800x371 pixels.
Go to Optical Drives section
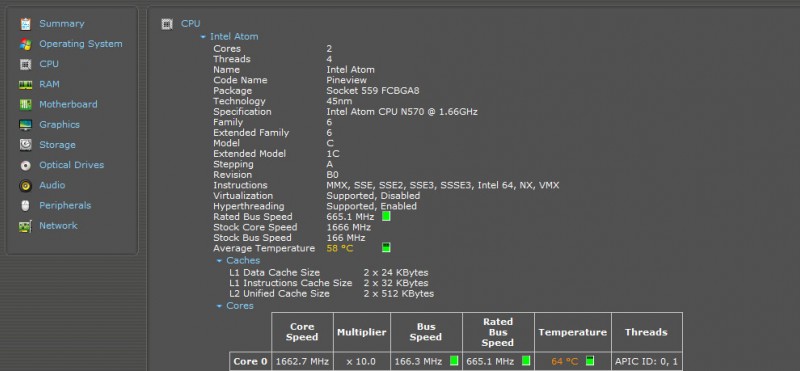pyautogui.click(x=71, y=165)
